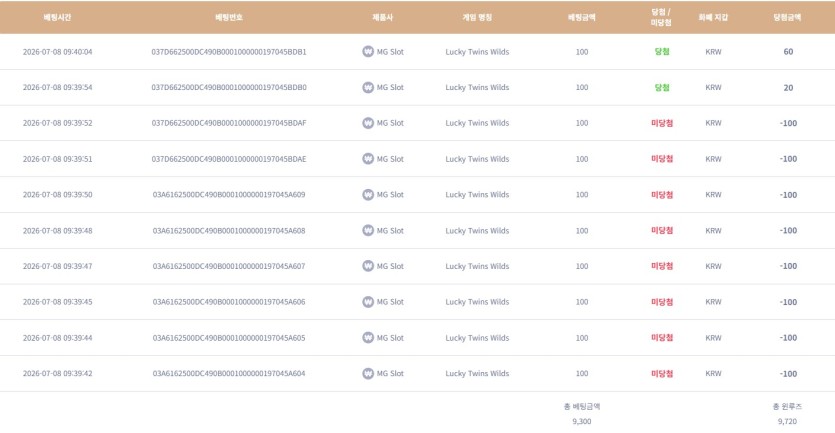Click MG Slot icon in 09:39:42 row
This screenshot has width=835, height=433.
(368, 373)
